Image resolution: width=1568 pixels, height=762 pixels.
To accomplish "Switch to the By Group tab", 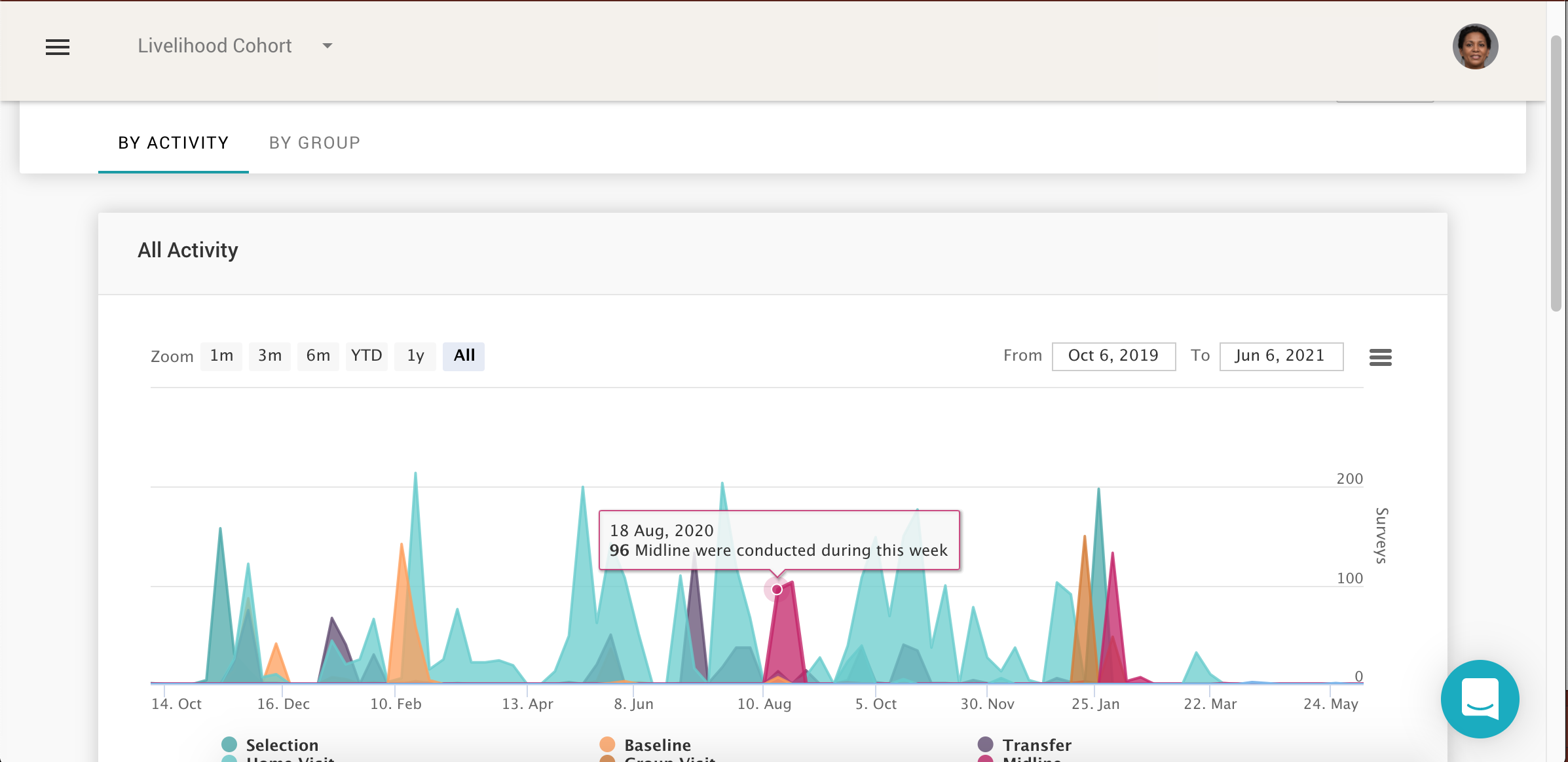I will pyautogui.click(x=314, y=143).
